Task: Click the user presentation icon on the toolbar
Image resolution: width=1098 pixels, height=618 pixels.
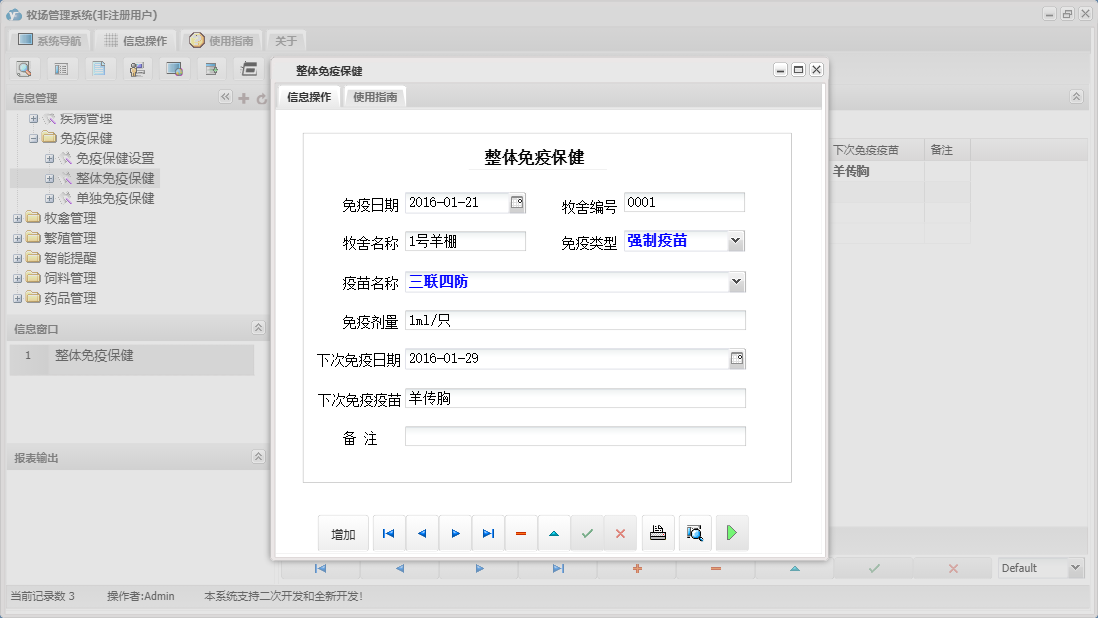Action: [137, 68]
